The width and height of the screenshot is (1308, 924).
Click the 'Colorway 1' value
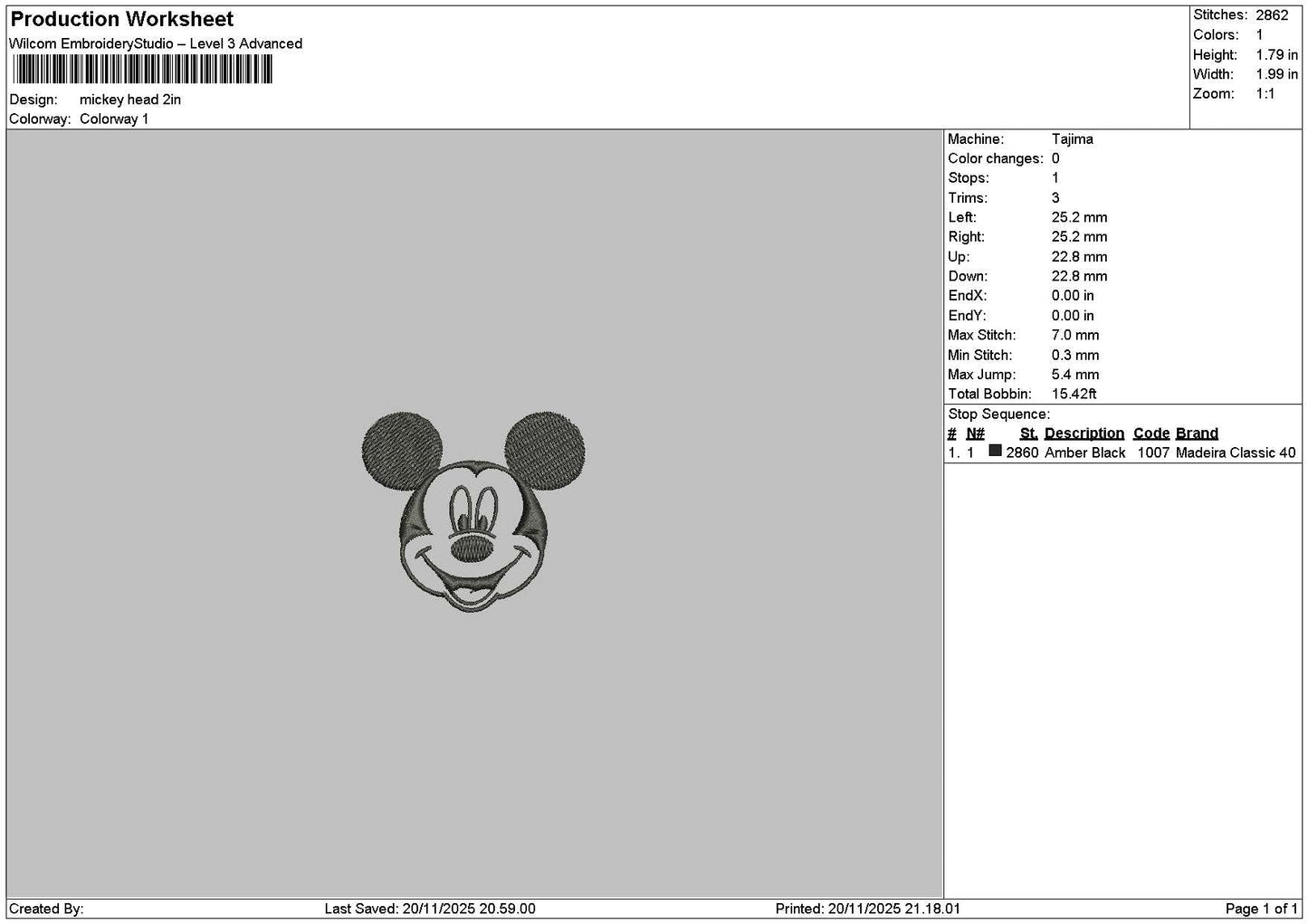tap(114, 119)
